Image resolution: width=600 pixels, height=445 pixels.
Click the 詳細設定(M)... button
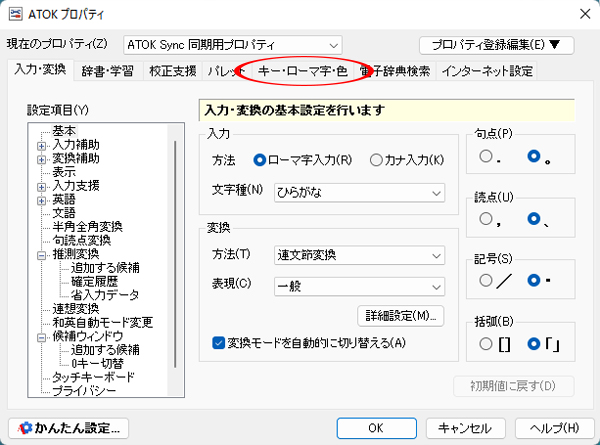[400, 316]
